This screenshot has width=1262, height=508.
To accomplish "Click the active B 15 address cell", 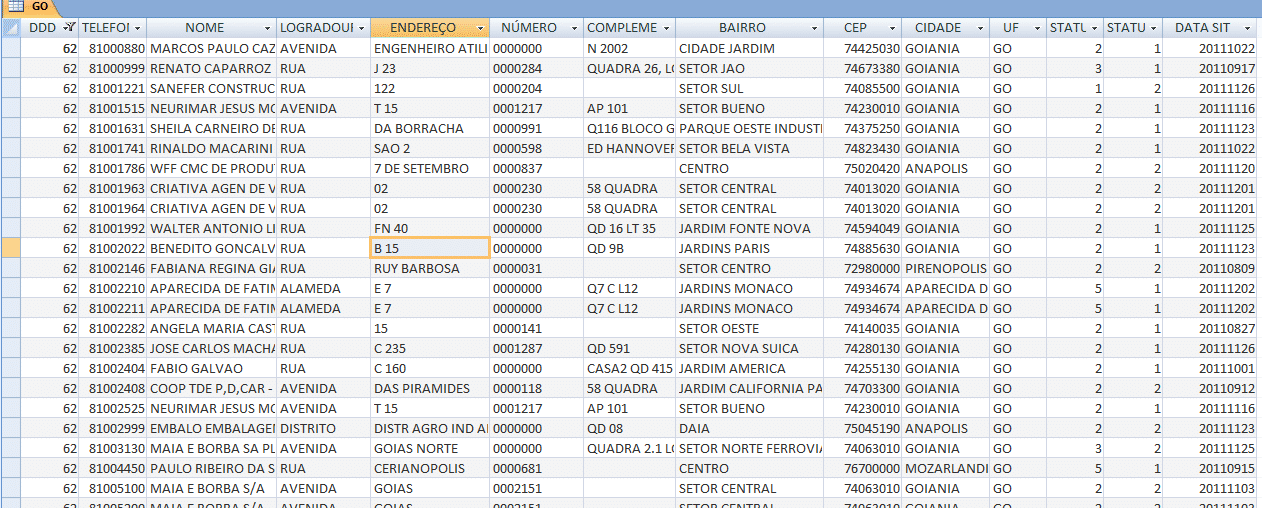I will coord(429,248).
